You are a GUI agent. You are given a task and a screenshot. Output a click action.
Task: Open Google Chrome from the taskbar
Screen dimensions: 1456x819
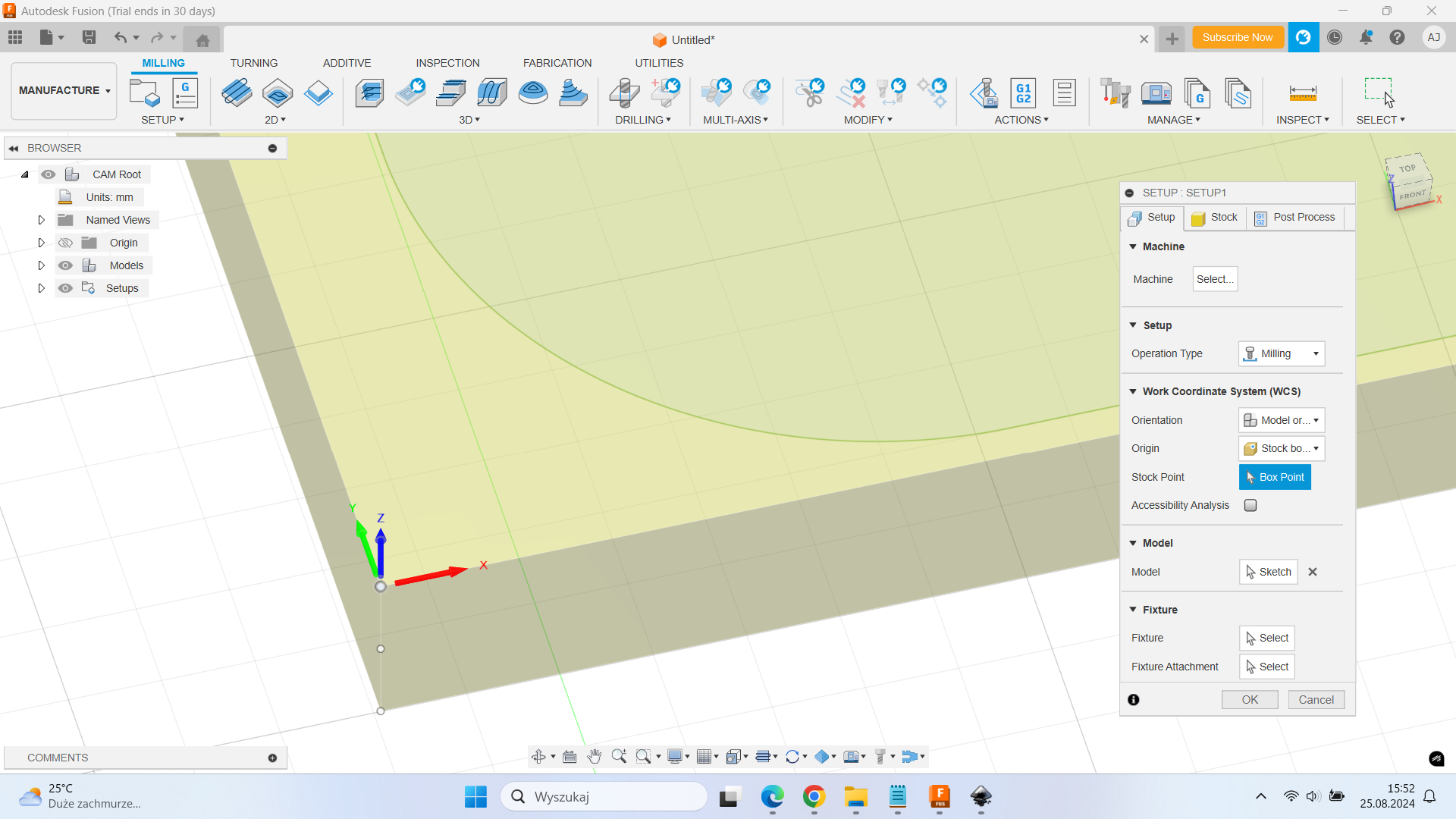814,796
